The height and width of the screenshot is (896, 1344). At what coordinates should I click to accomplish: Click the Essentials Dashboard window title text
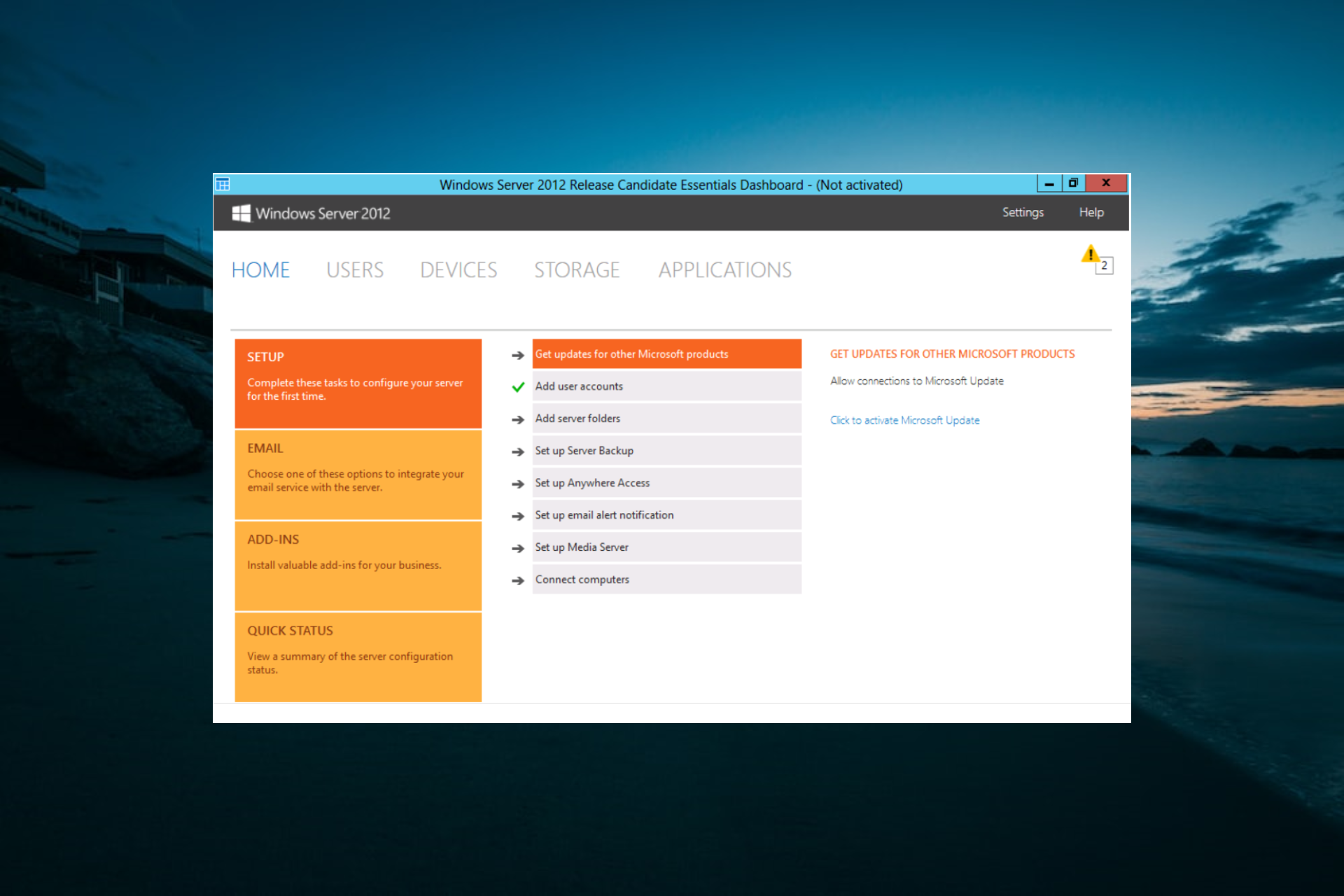[x=671, y=185]
